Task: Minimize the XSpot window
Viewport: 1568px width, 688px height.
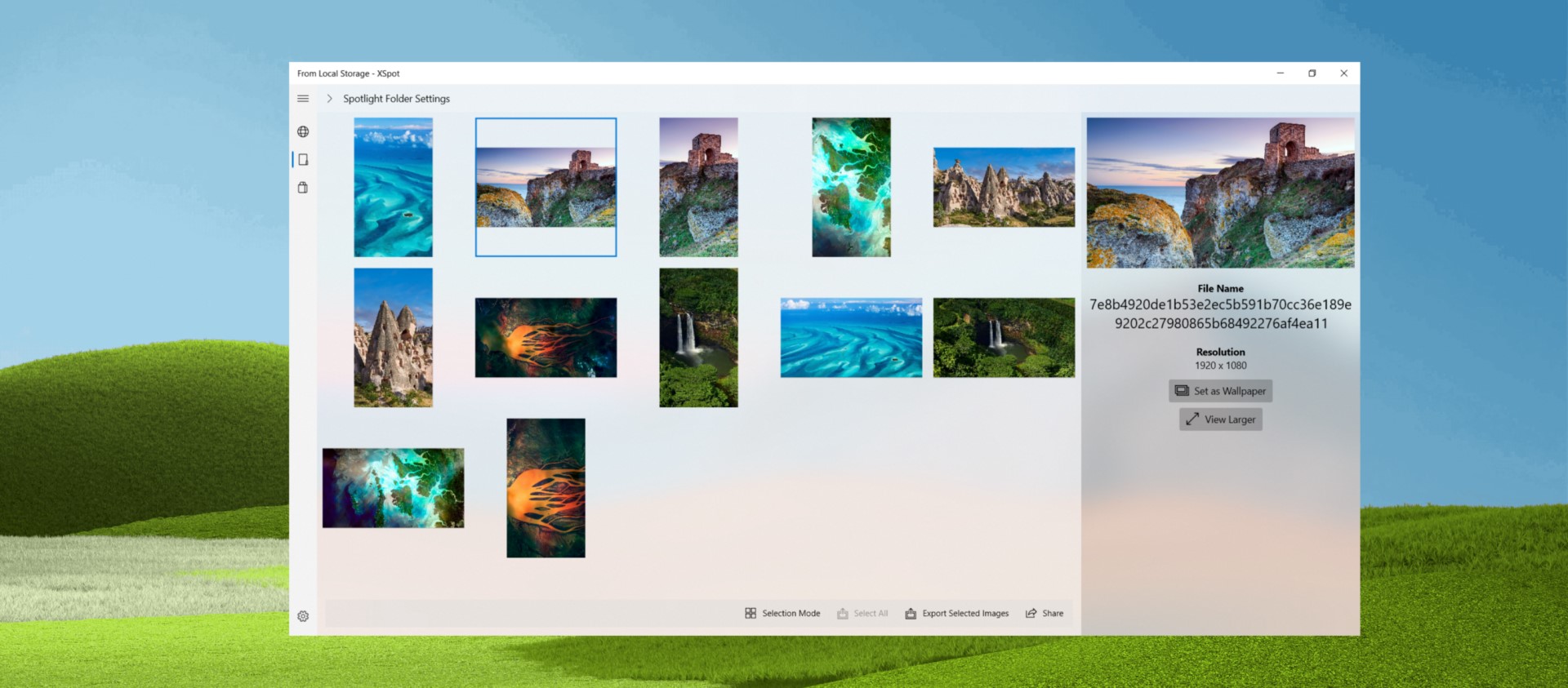Action: pos(1281,73)
